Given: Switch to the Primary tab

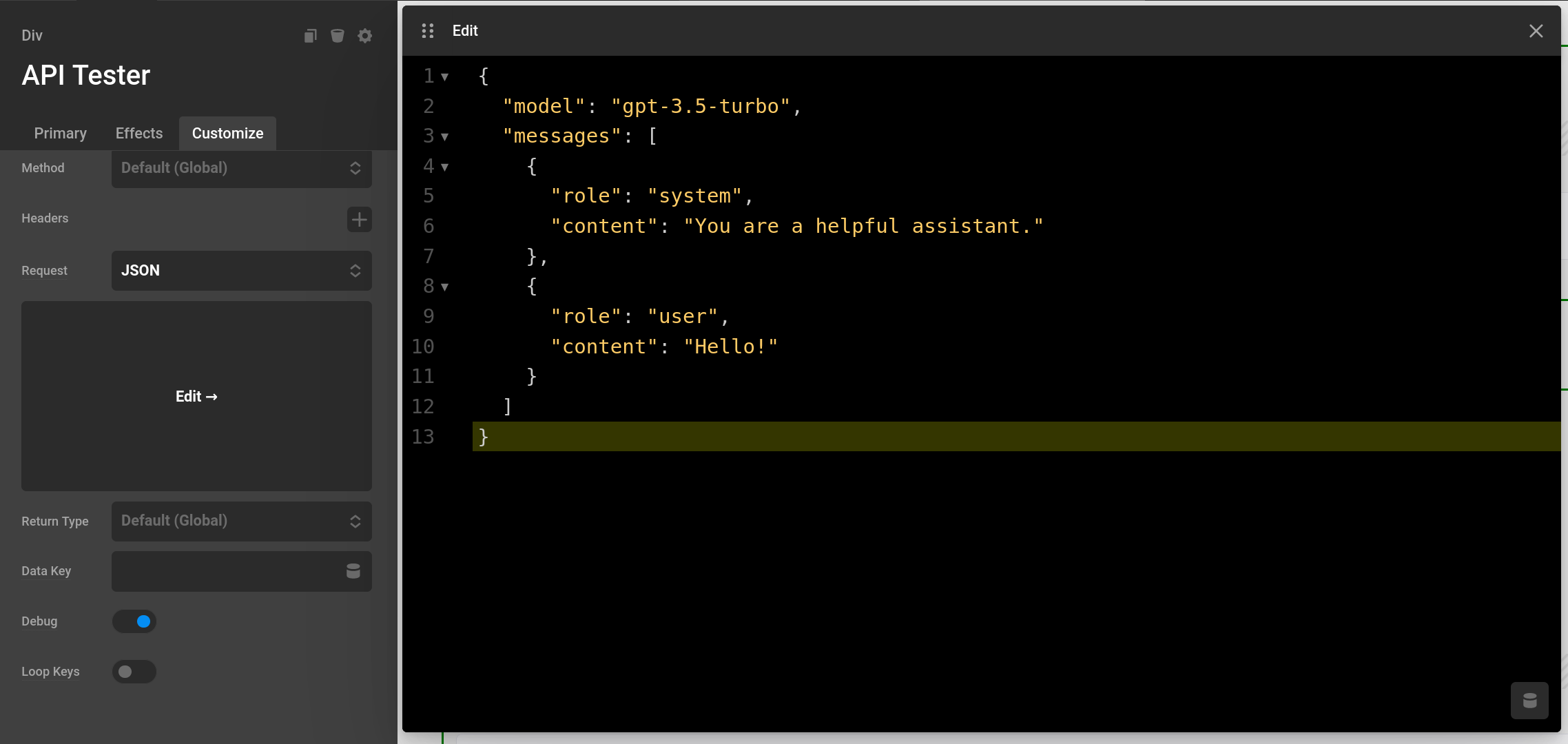Looking at the screenshot, I should click(x=60, y=133).
